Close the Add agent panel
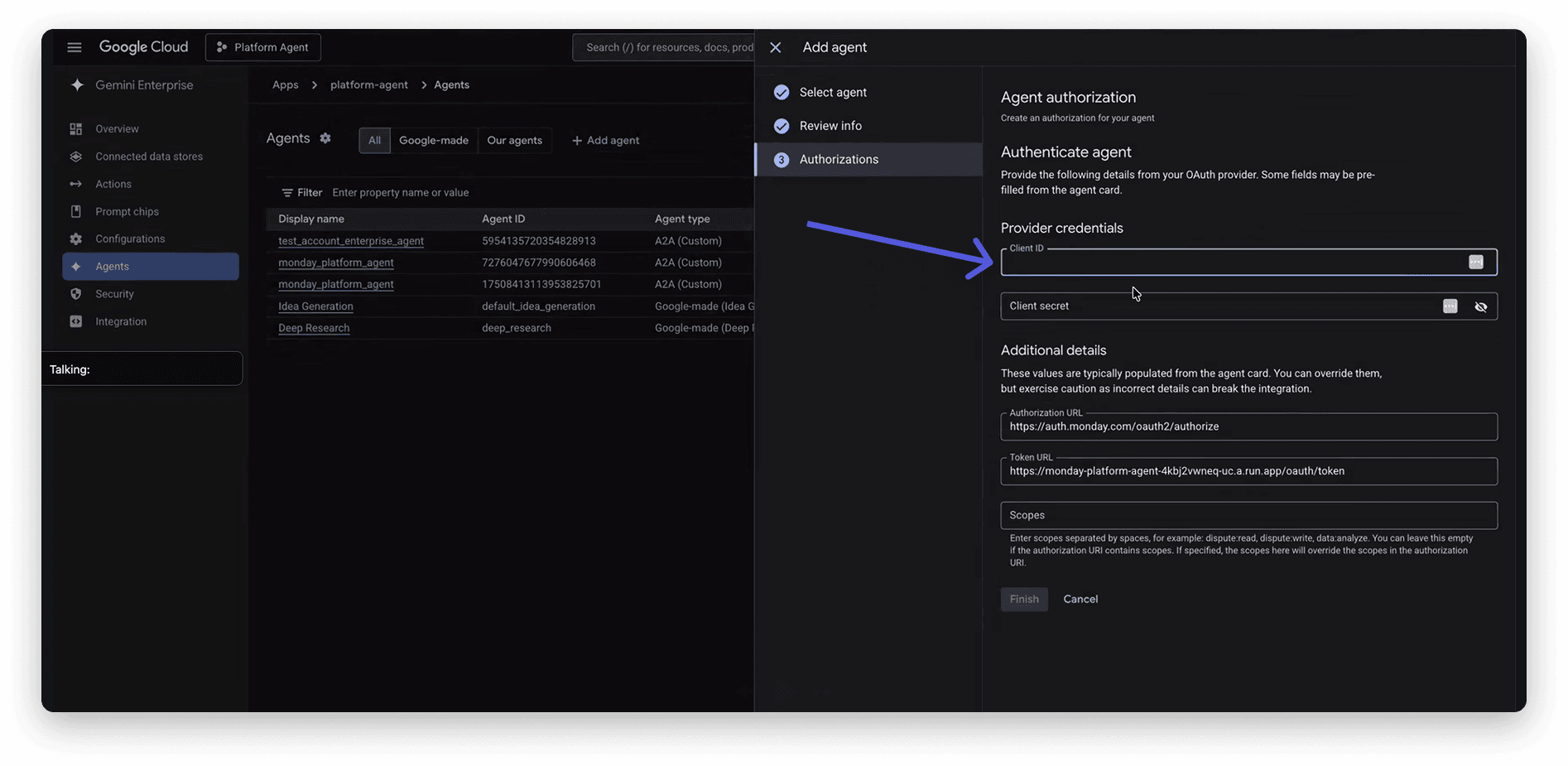The width and height of the screenshot is (1568, 766). [x=776, y=47]
